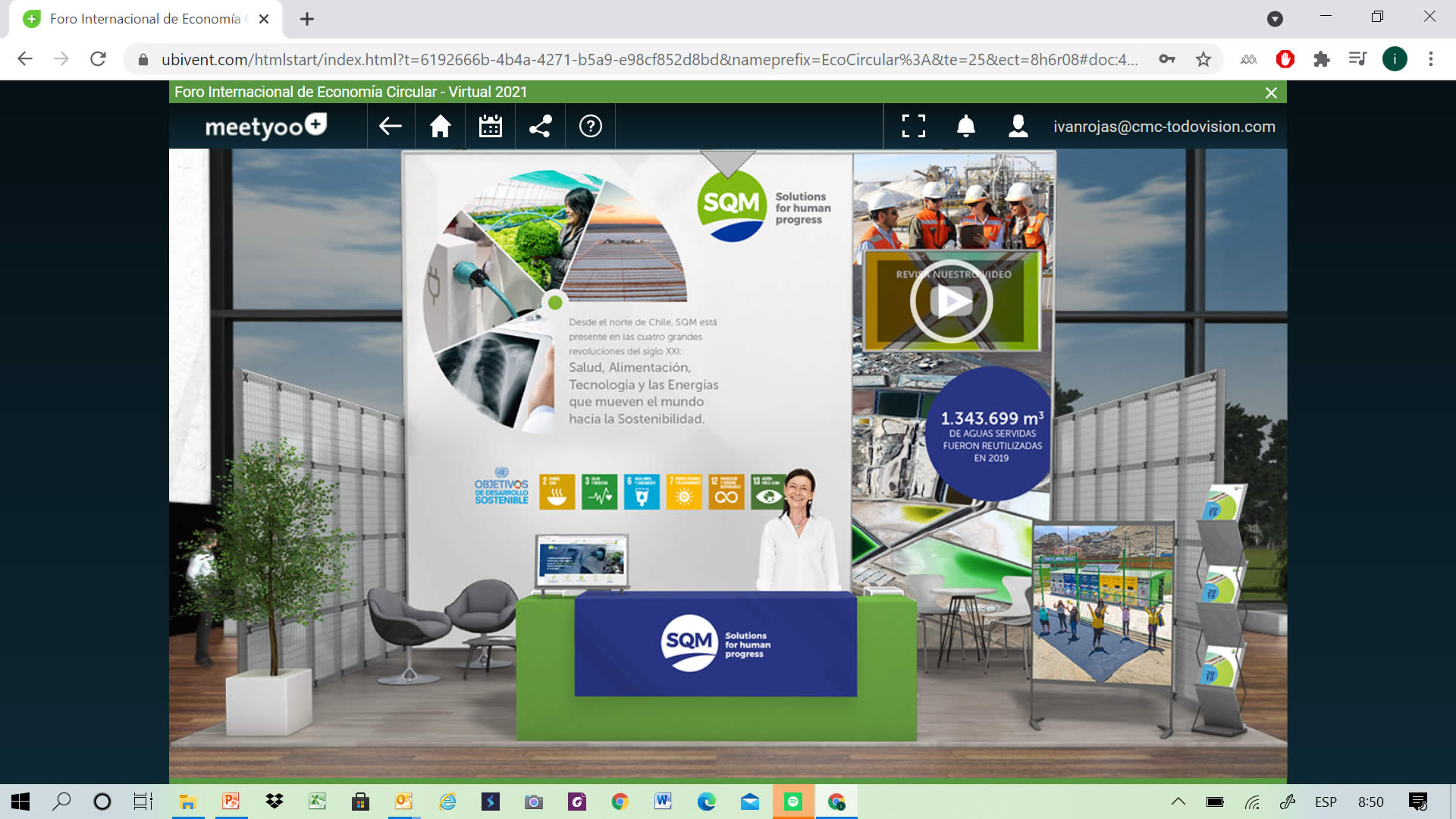Go to the home lobby icon
The width and height of the screenshot is (1456, 819).
pyautogui.click(x=441, y=126)
